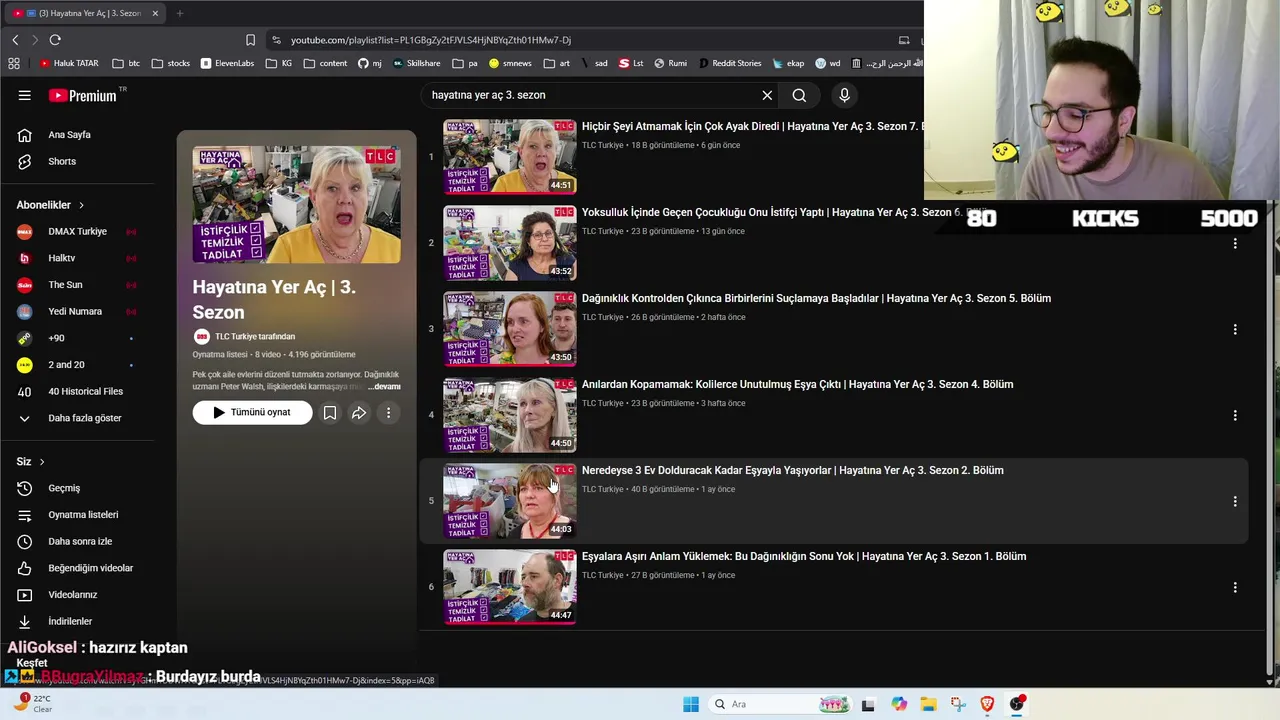Image resolution: width=1280 pixels, height=720 pixels.
Task: Open thumbnail of 3. Sezon 4. Bölüm video
Action: 510,415
